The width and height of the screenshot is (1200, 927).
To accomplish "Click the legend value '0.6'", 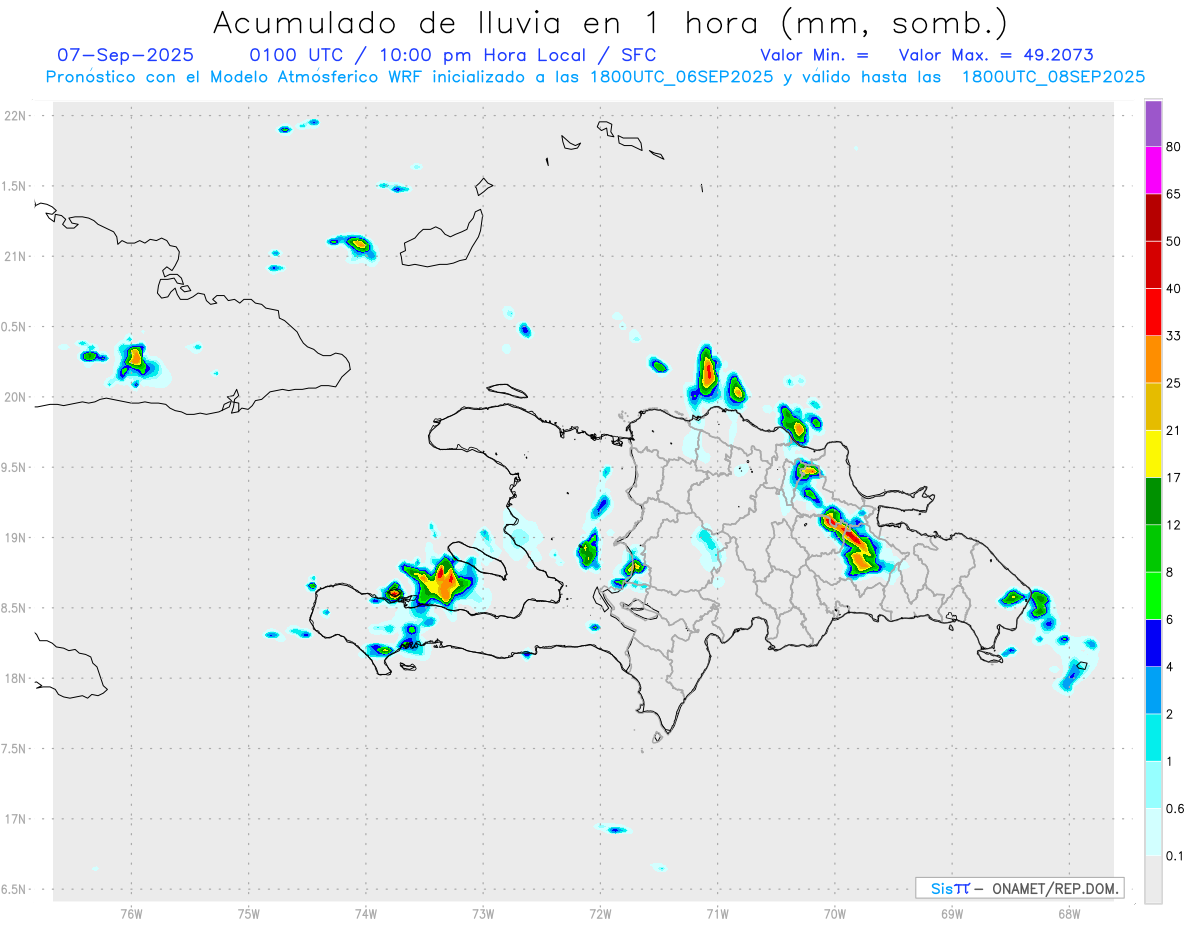I will click(x=1175, y=809).
